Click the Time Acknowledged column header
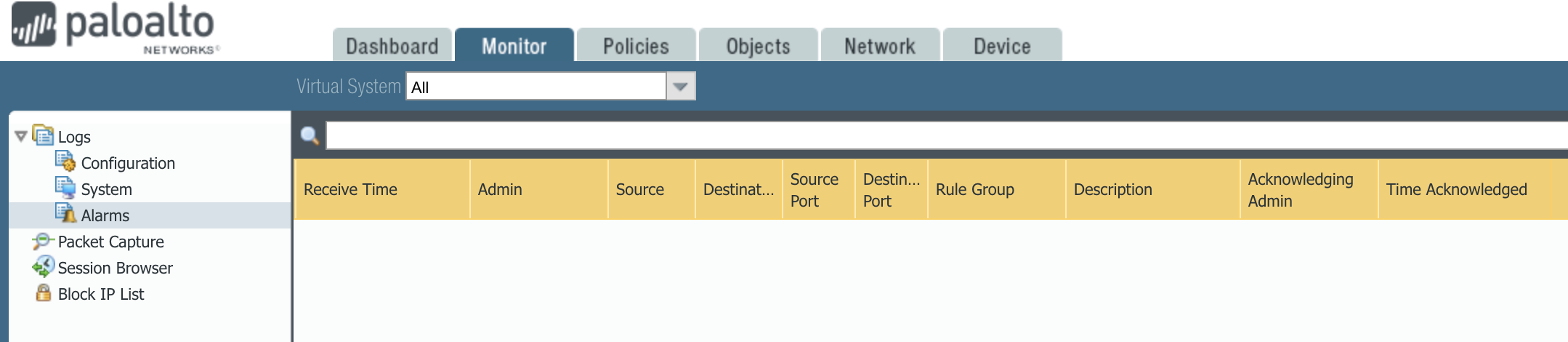 (x=1456, y=190)
